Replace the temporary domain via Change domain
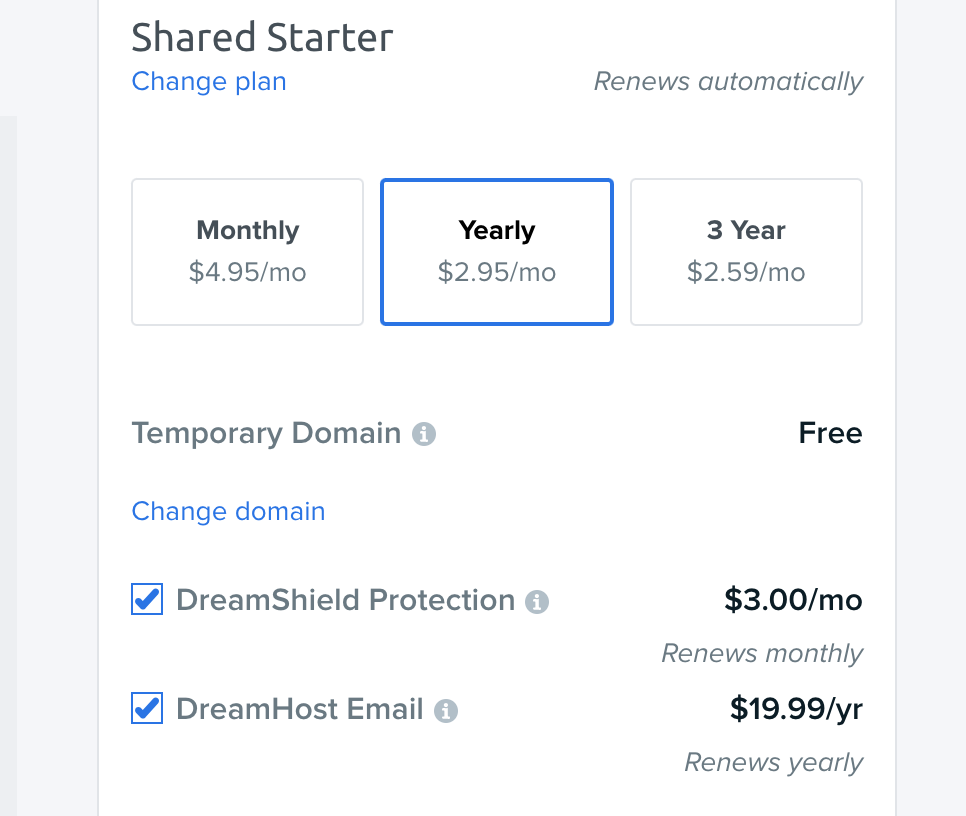This screenshot has height=816, width=966. [228, 511]
